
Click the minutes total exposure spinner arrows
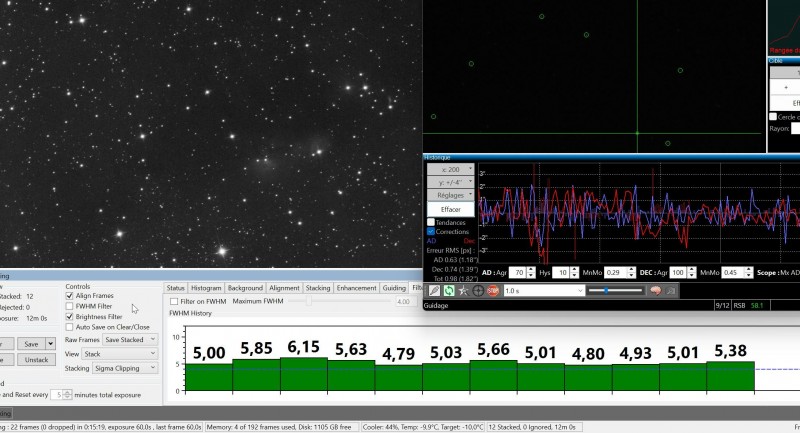67,395
